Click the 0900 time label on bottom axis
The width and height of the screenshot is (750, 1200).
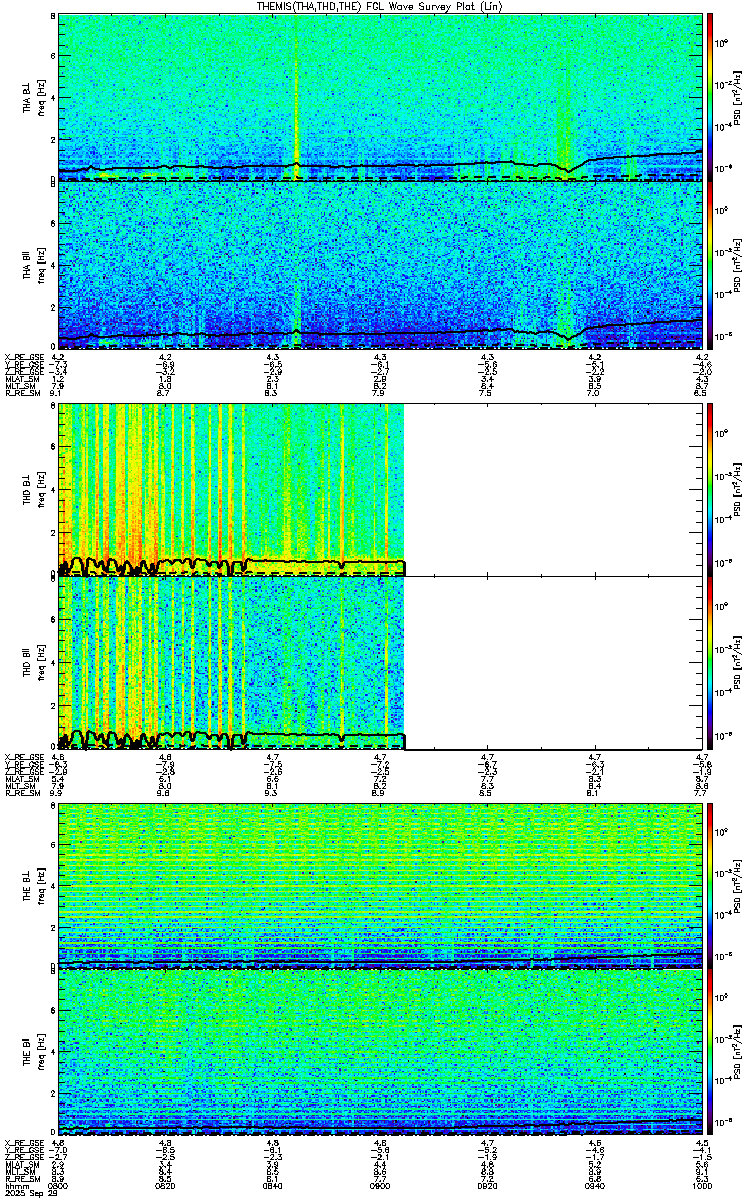[x=381, y=1179]
